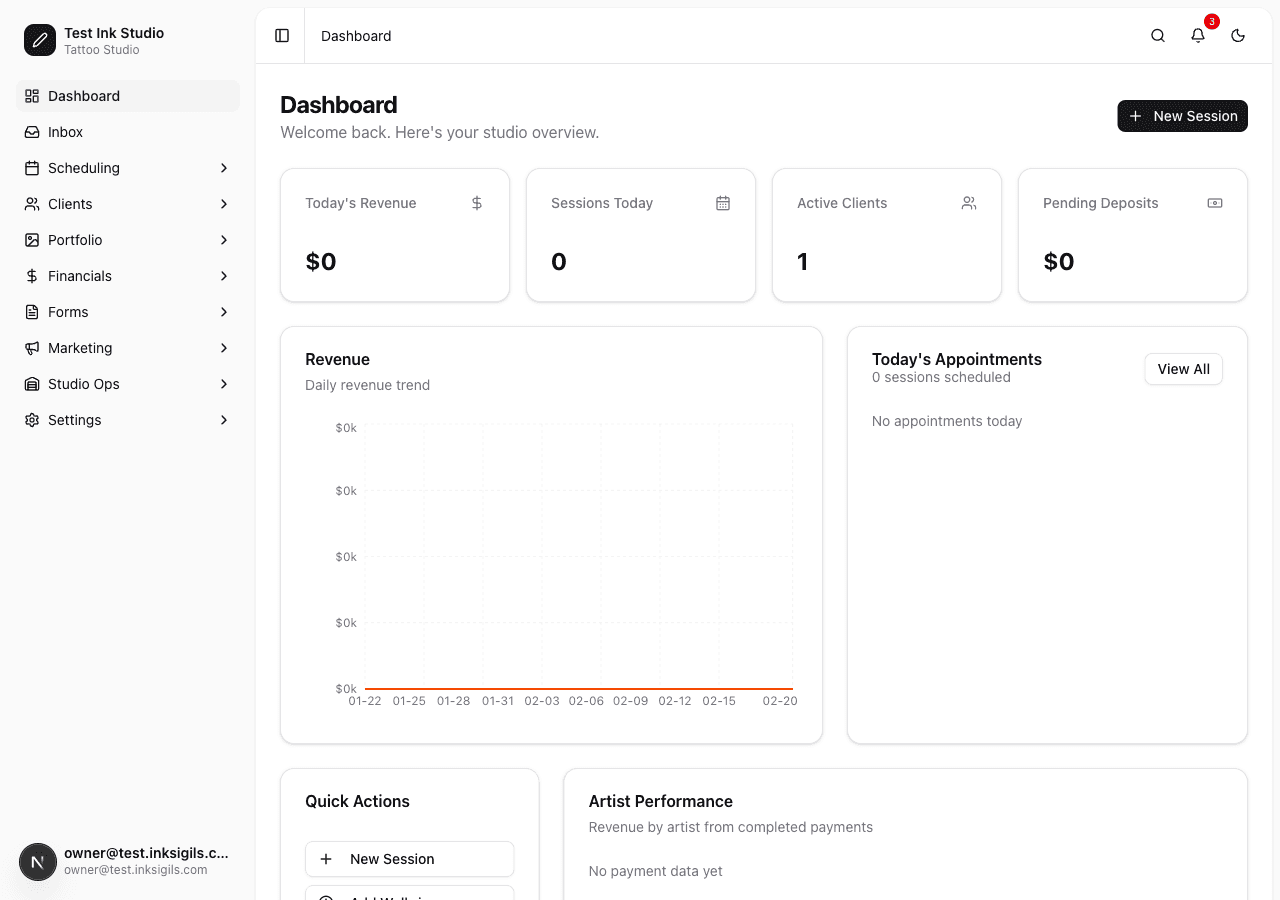Screen dimensions: 1280x900
Task: Collapse the sidebar using the panel icon
Action: coord(281,35)
